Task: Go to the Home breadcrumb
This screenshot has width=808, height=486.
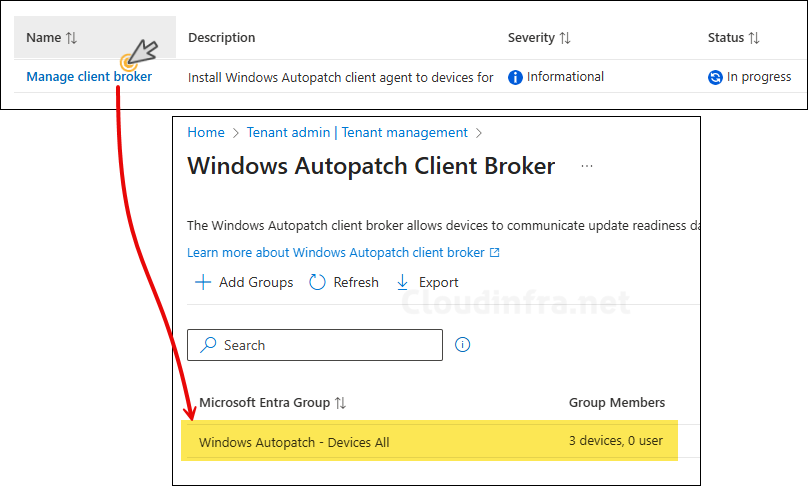Action: pyautogui.click(x=206, y=132)
